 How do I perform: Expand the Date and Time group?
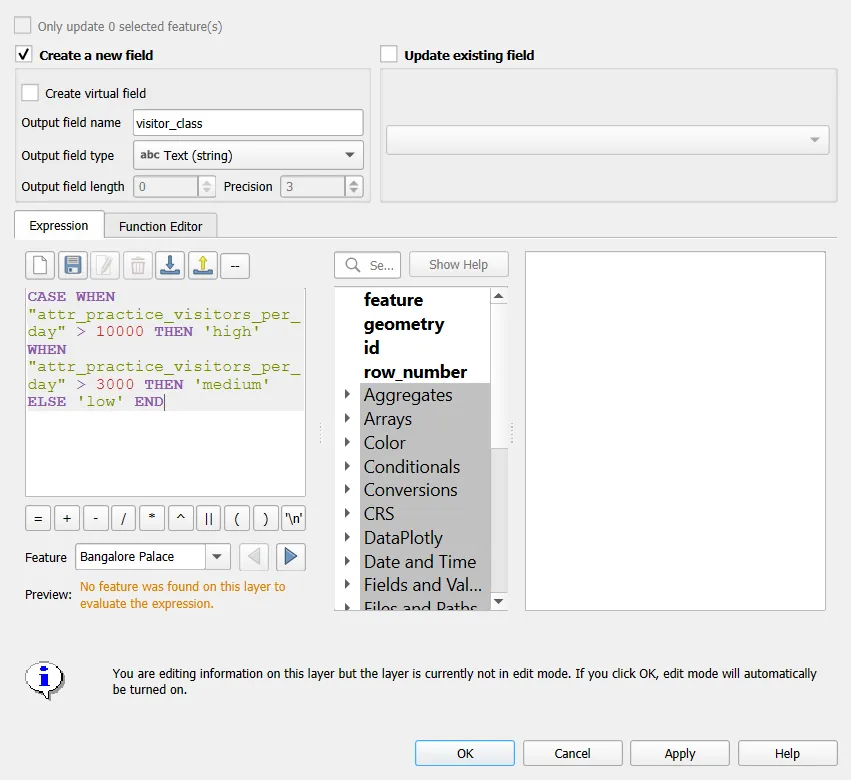point(347,561)
